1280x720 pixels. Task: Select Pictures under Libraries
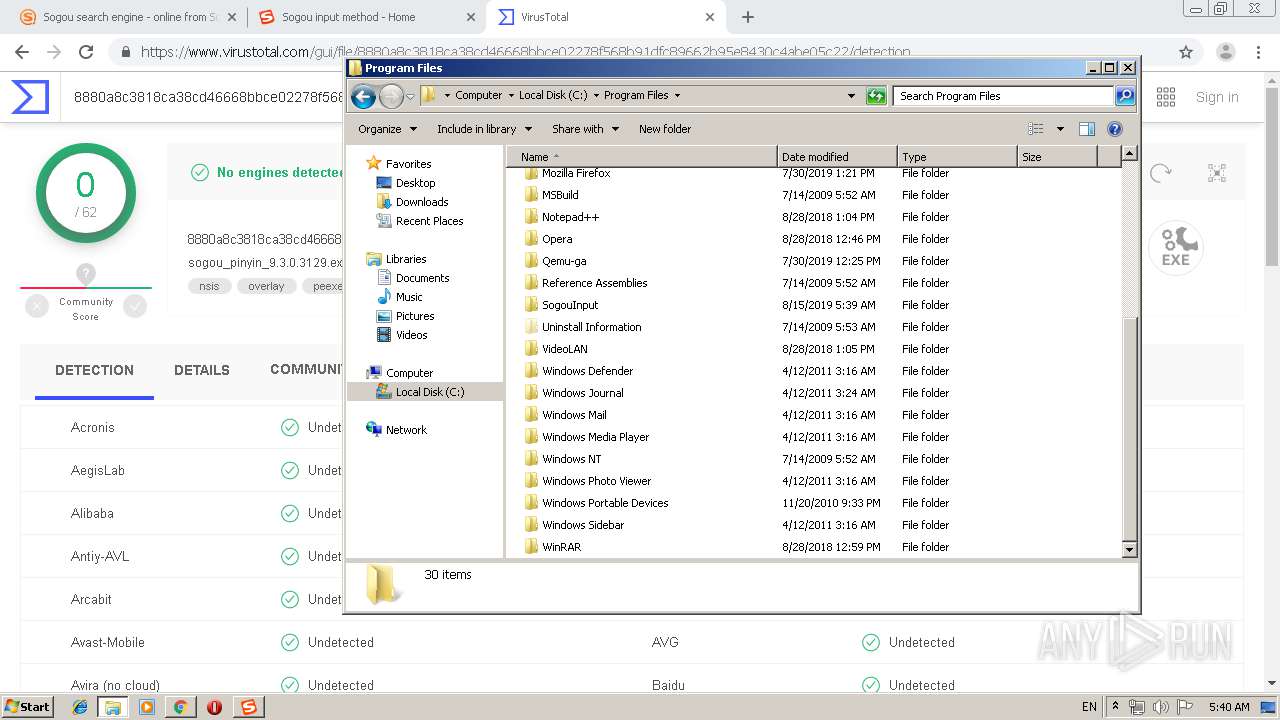(x=414, y=316)
